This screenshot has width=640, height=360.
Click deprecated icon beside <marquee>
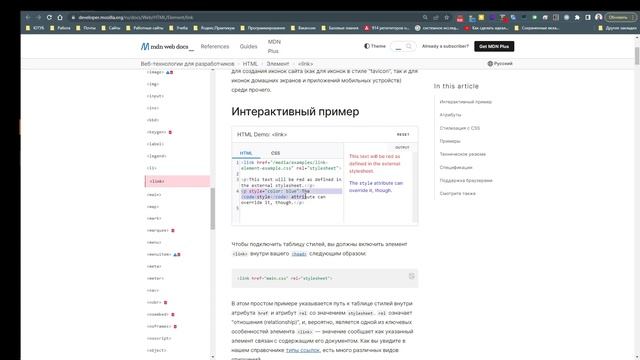click(x=173, y=231)
